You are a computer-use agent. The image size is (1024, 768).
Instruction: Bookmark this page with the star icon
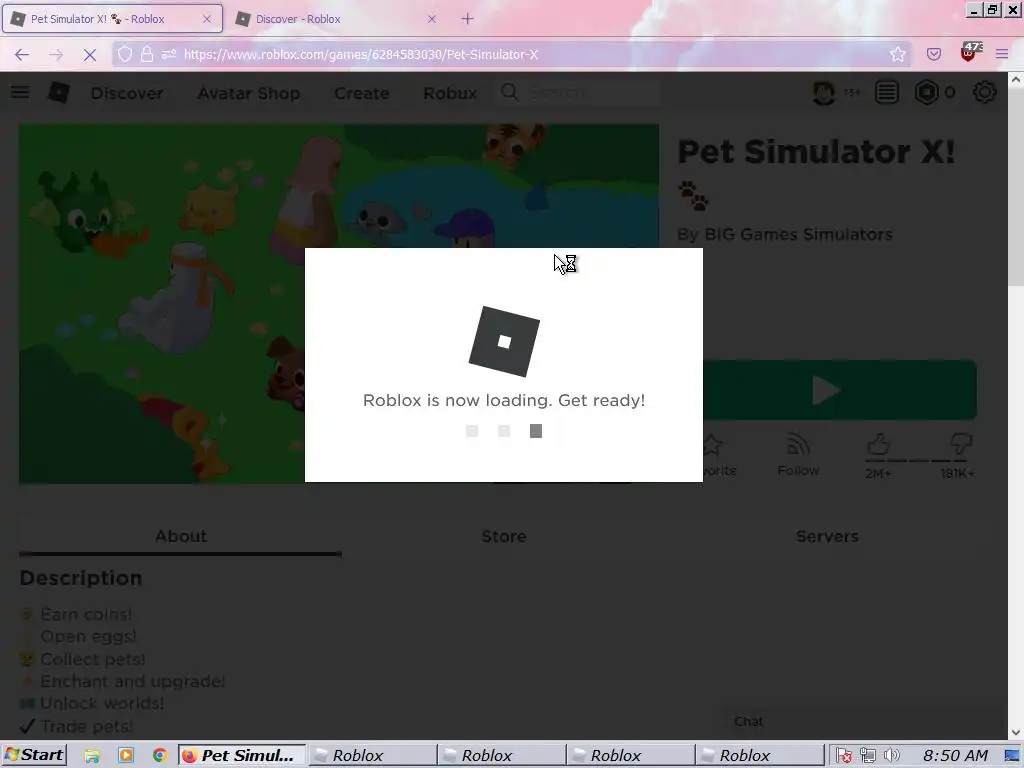[x=898, y=54]
